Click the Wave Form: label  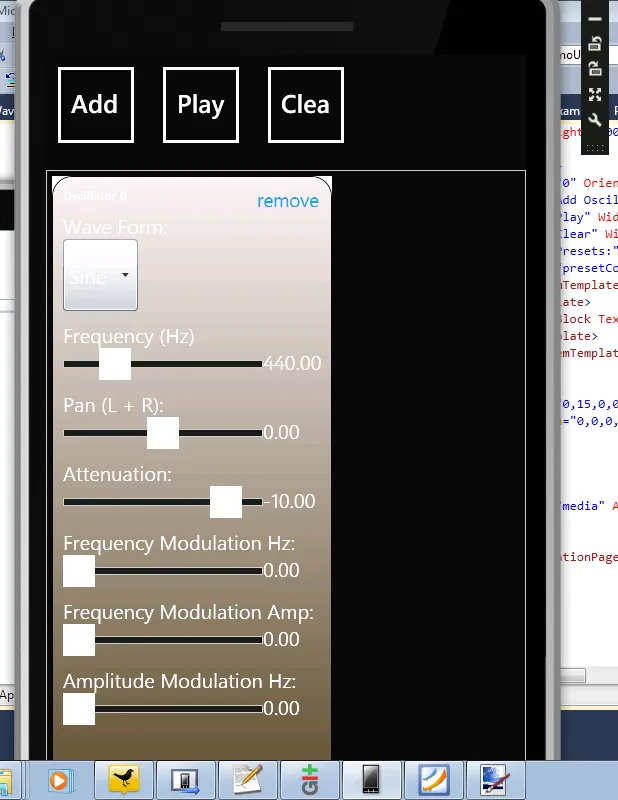pos(115,227)
